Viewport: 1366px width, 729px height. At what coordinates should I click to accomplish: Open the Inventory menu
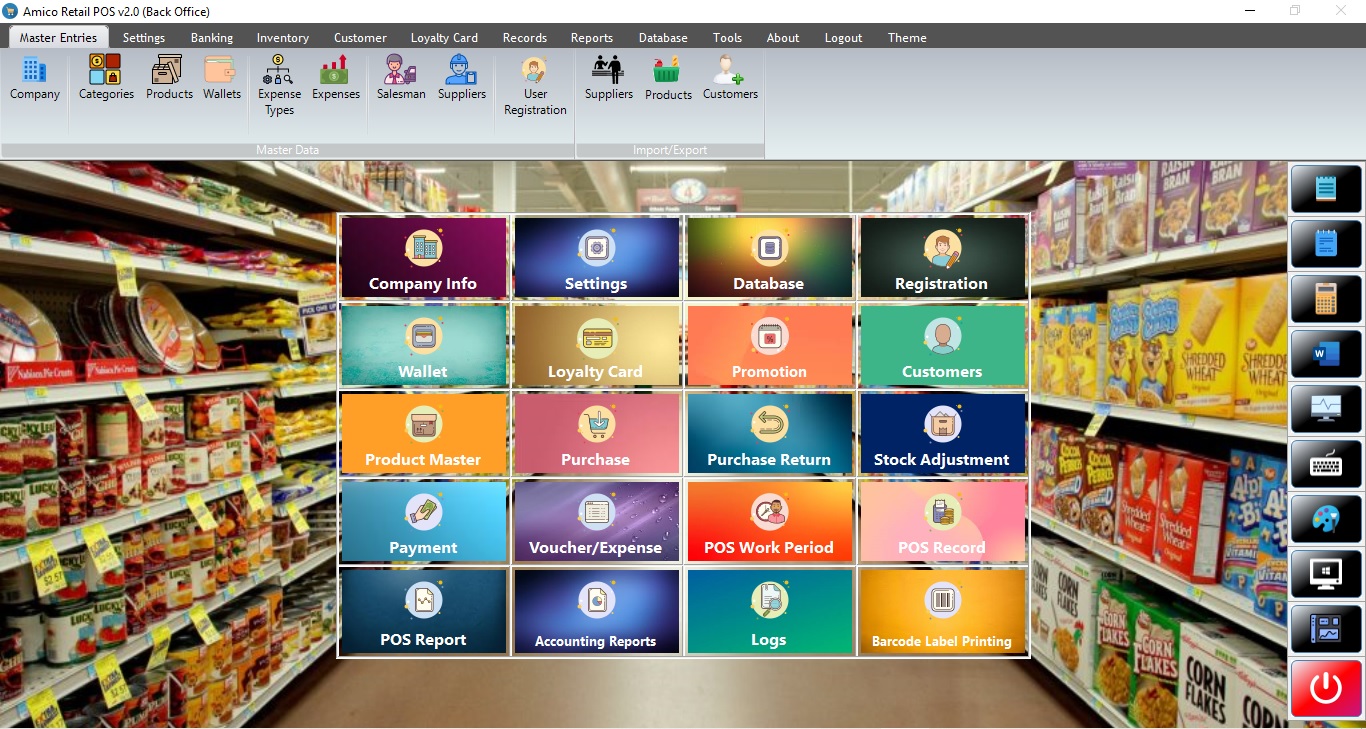[282, 38]
